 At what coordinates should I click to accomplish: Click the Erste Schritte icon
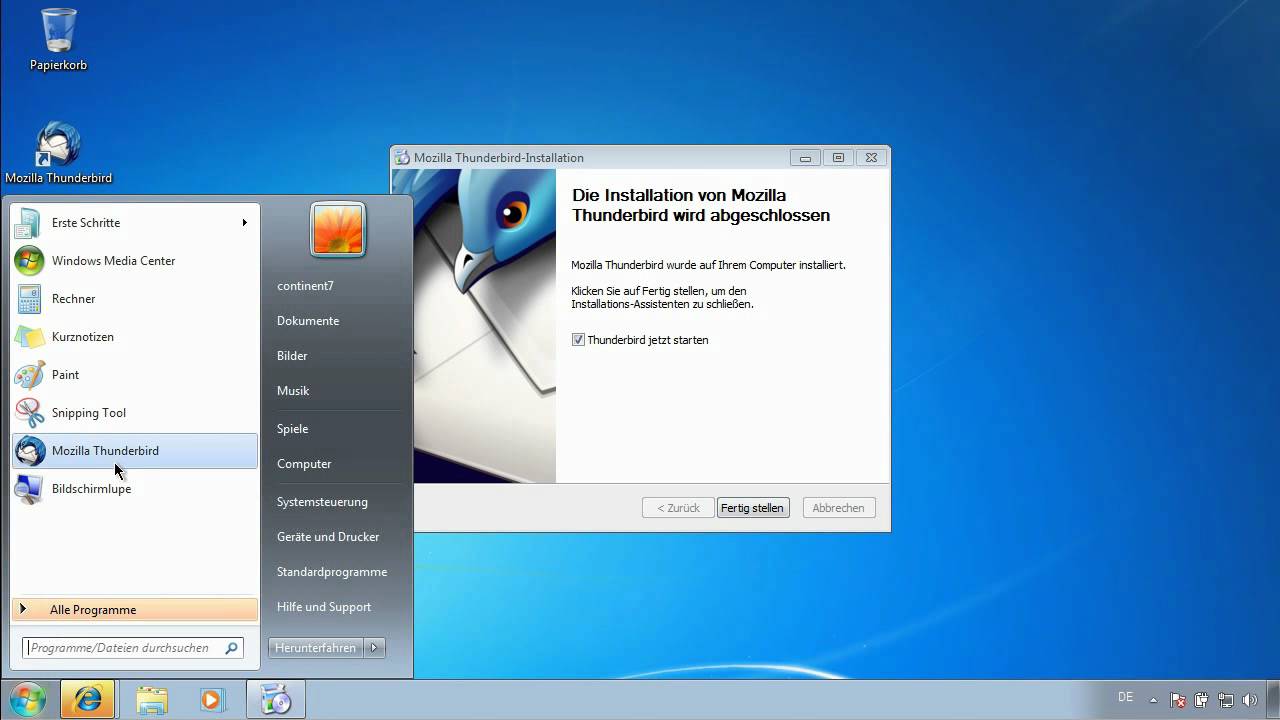29,223
